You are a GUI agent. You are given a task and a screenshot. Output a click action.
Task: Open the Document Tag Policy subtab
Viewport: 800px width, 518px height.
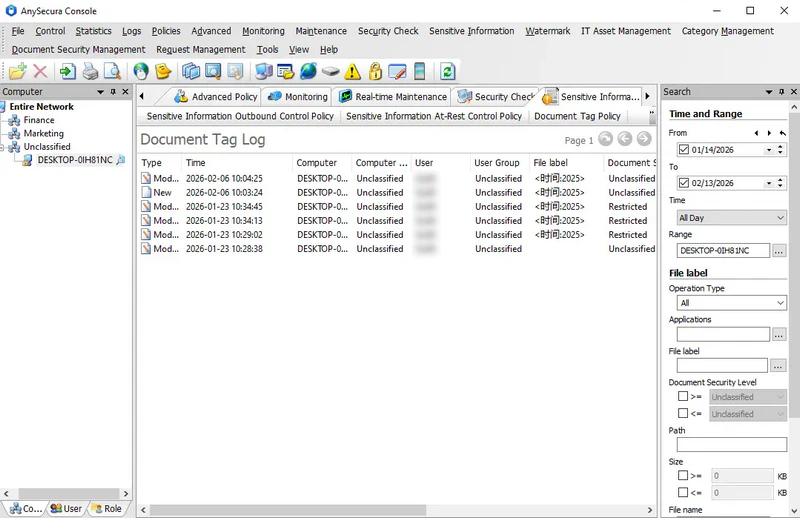(x=577, y=116)
